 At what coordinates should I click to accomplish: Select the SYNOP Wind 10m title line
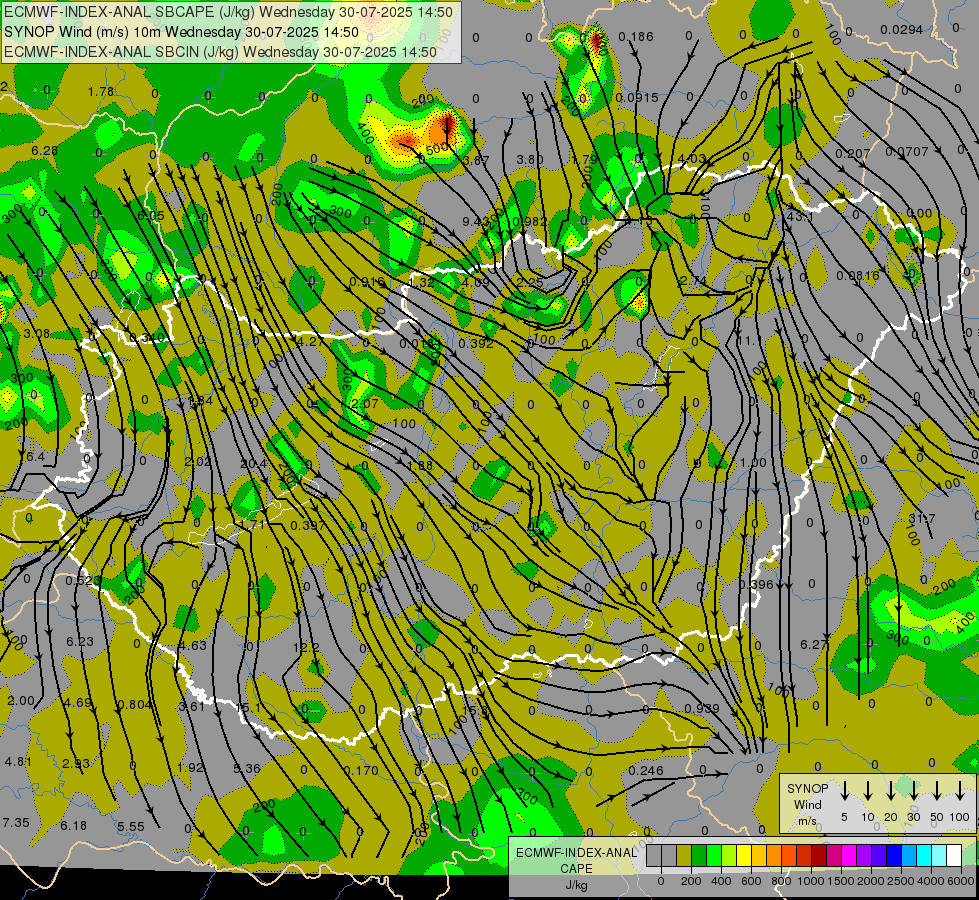tap(181, 32)
